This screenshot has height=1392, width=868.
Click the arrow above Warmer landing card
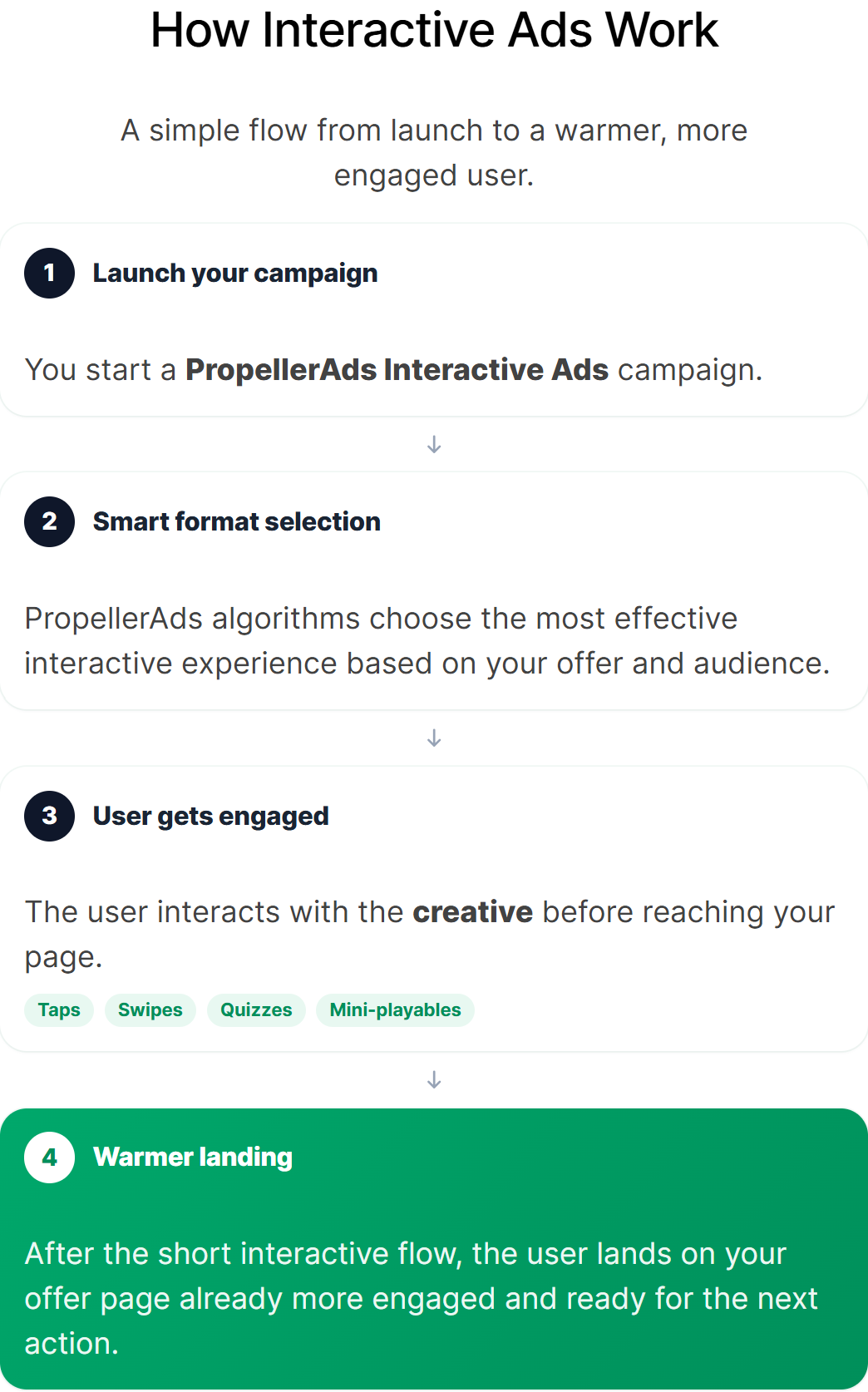[434, 1080]
